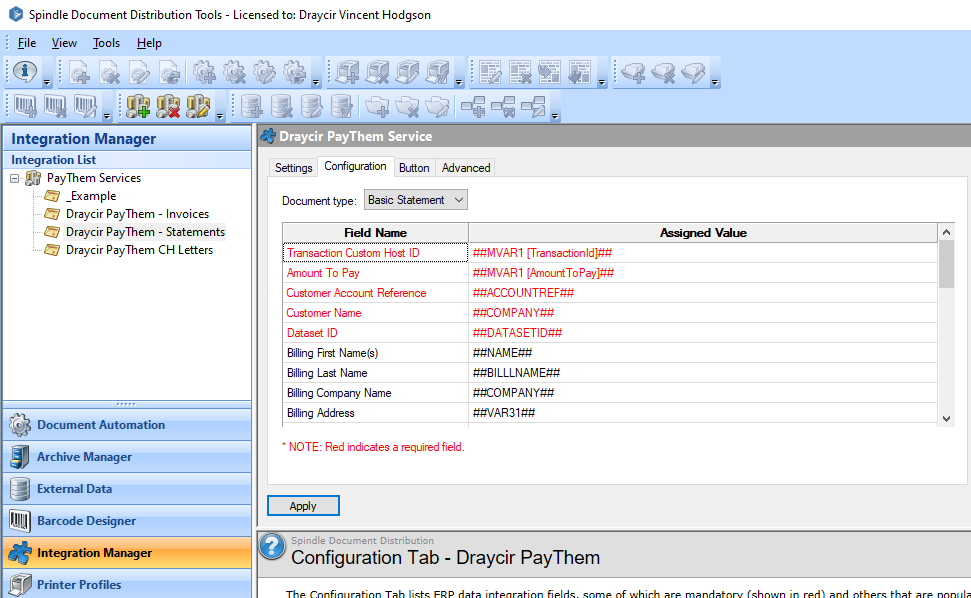The width and height of the screenshot is (971, 598).
Task: Click the edit barcode icon
Action: click(x=85, y=106)
